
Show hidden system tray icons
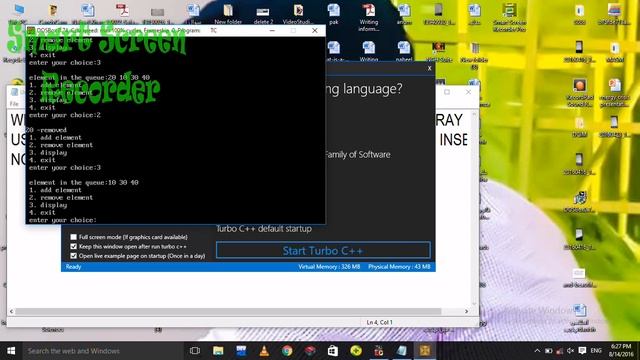coord(538,351)
